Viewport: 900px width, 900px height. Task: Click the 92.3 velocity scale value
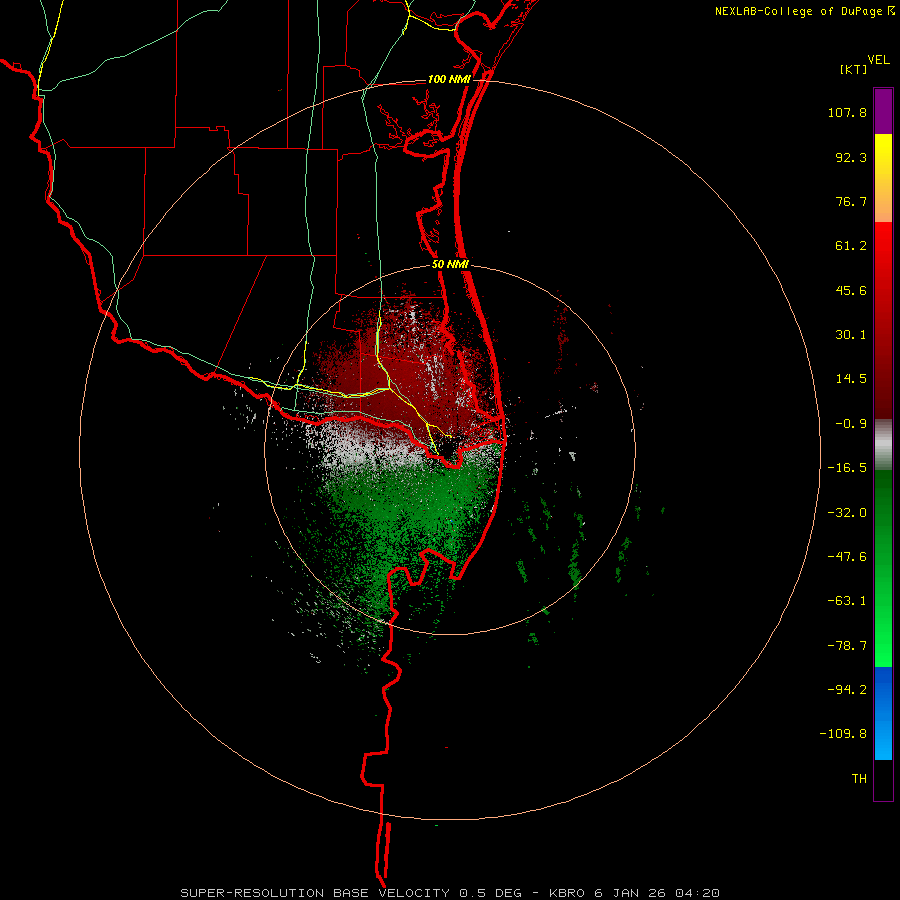click(851, 157)
